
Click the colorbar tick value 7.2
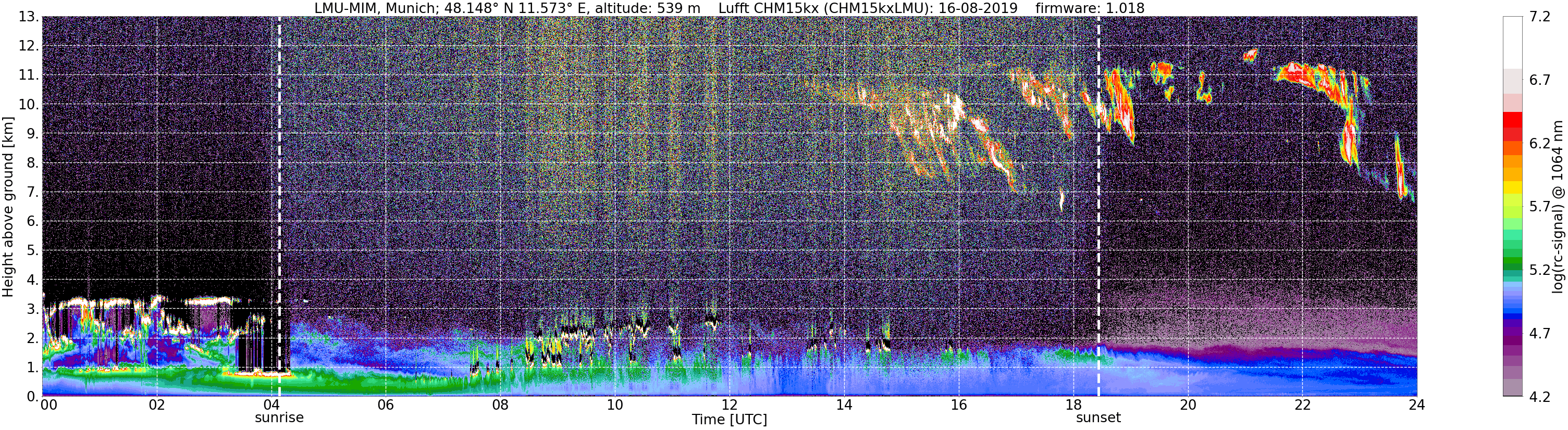(1539, 17)
